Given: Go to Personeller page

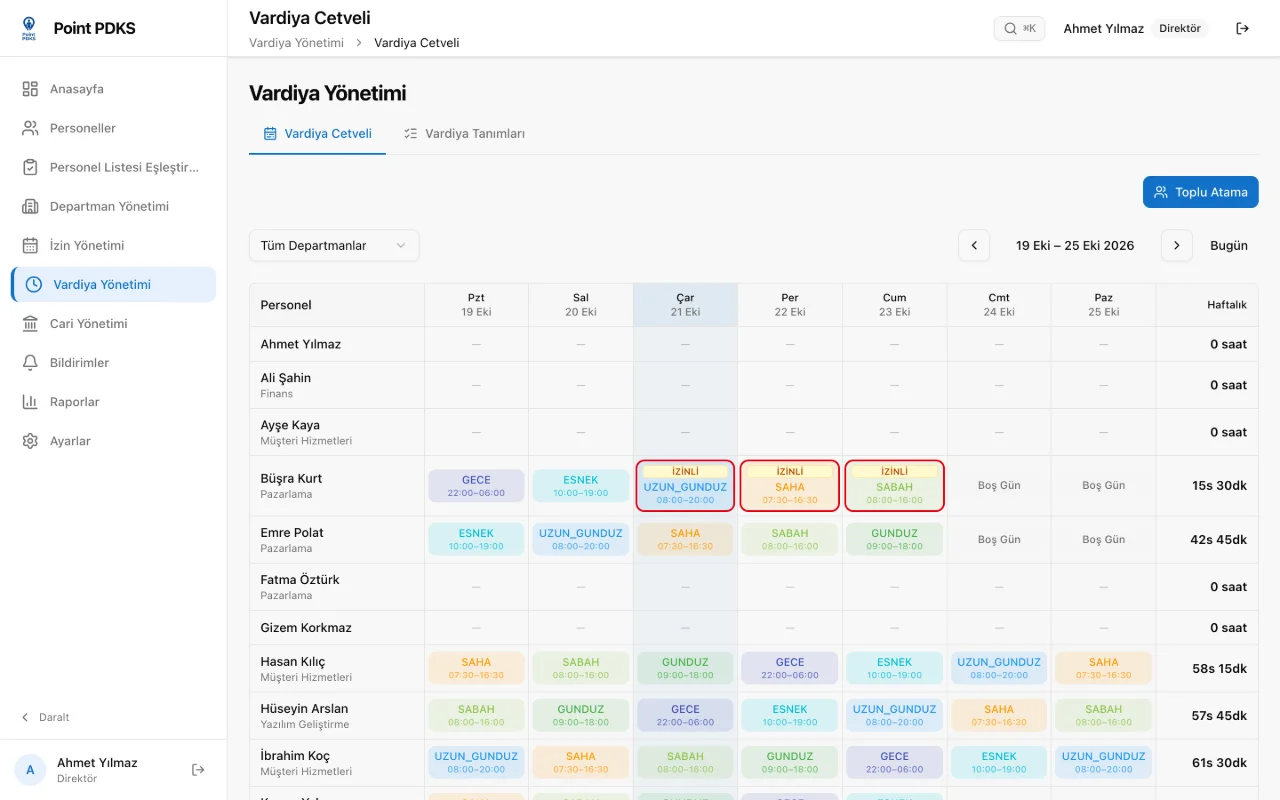Looking at the screenshot, I should (113, 128).
